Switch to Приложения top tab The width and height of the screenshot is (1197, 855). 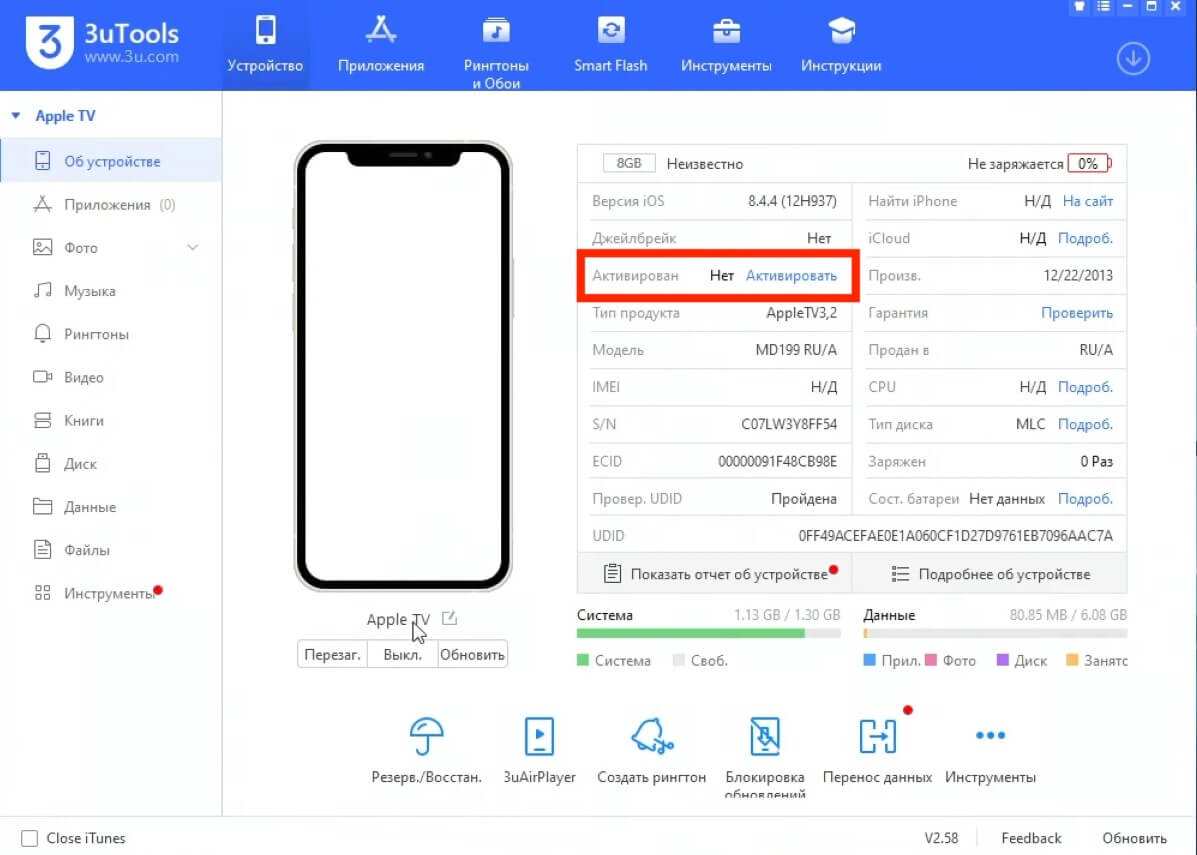[x=380, y=45]
